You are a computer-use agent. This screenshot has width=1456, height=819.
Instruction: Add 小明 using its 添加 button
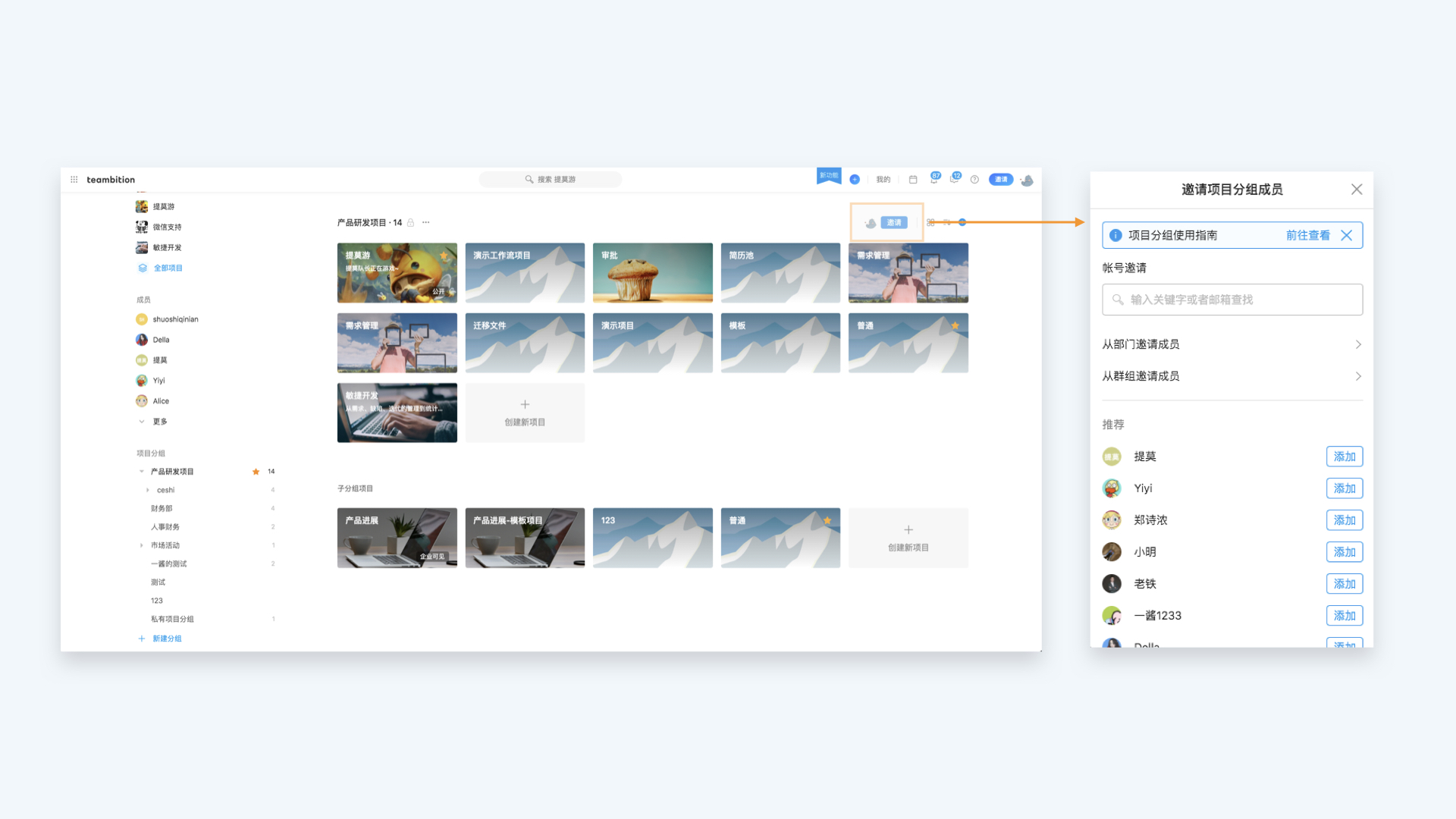coord(1345,552)
